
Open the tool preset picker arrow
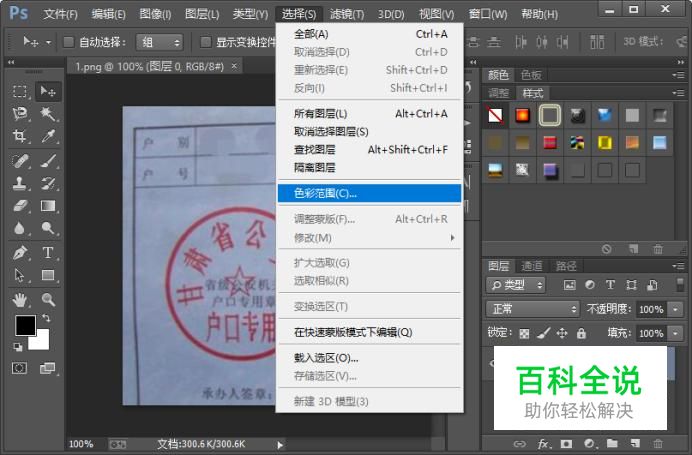pyautogui.click(x=48, y=42)
